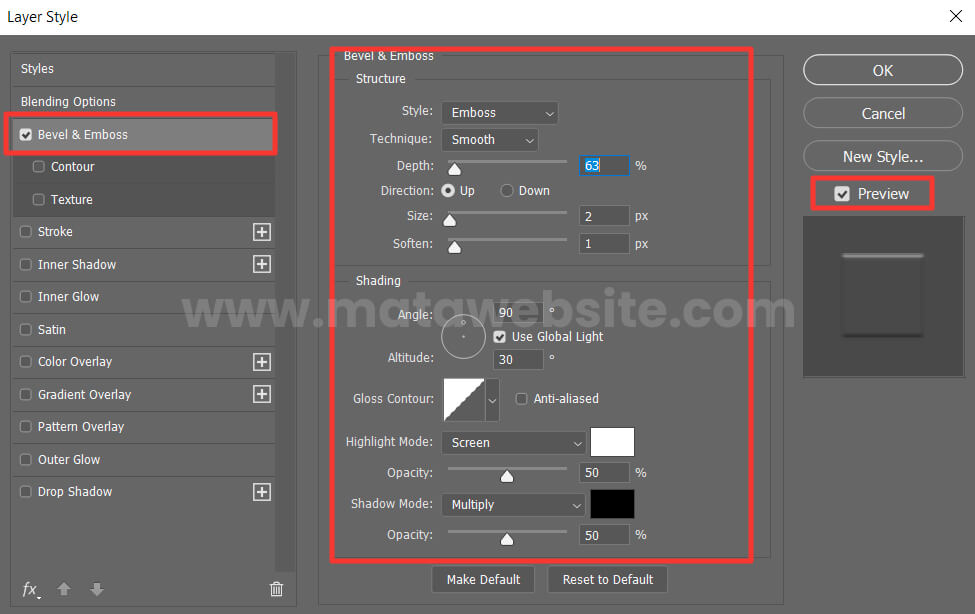This screenshot has width=975, height=614.
Task: Select the Down direction radio button
Action: [x=507, y=191]
